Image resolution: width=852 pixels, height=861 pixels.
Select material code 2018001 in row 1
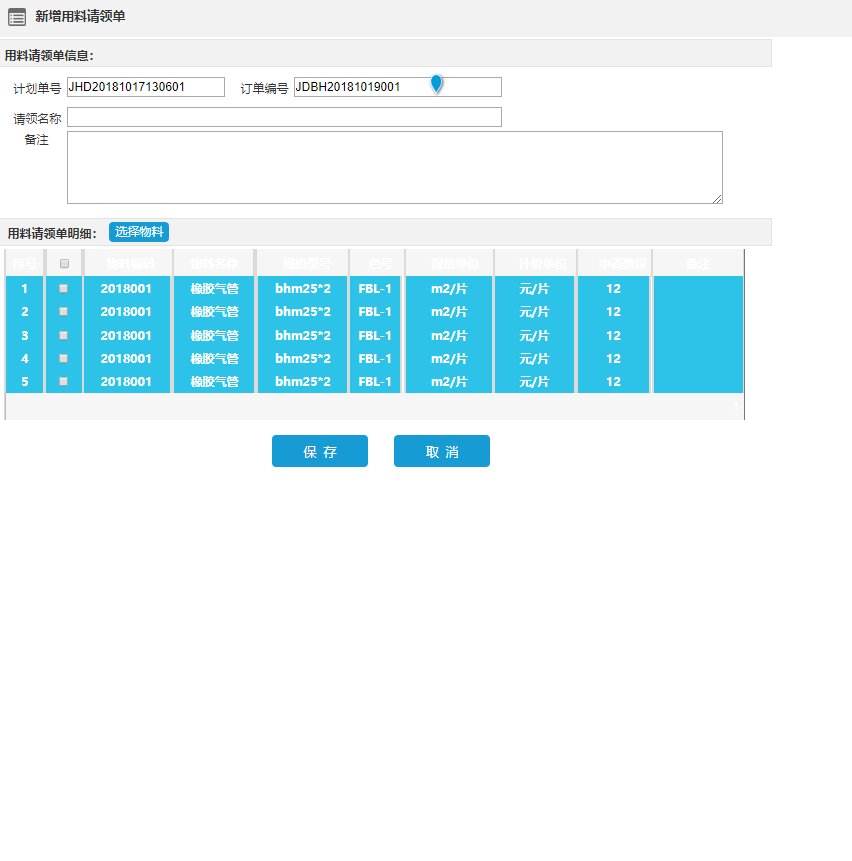126,288
